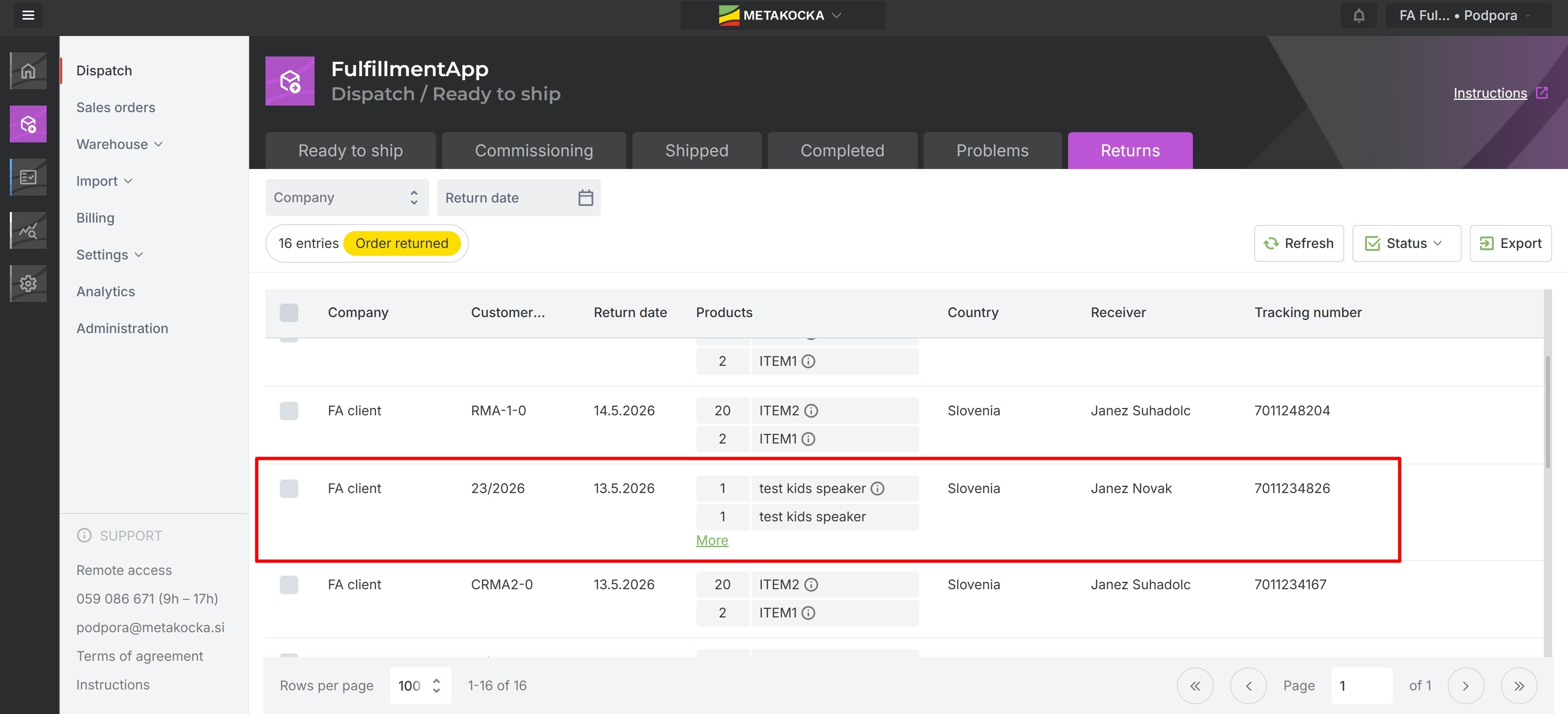Open the notifications bell
The height and width of the screenshot is (714, 1568).
(x=1359, y=15)
